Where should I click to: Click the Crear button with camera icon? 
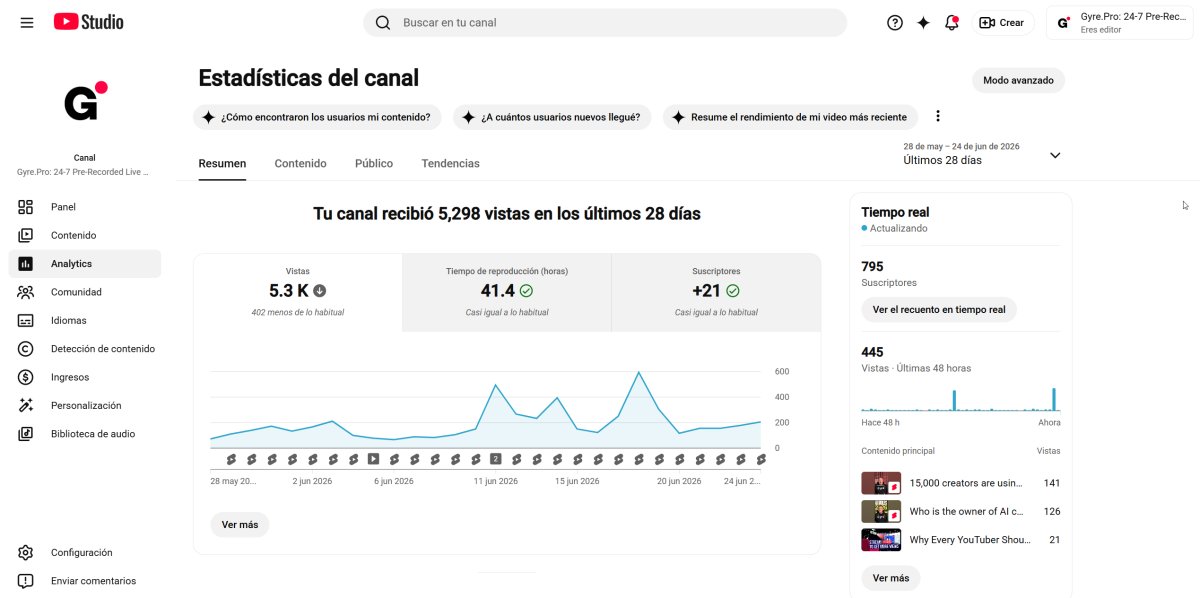pos(1002,22)
